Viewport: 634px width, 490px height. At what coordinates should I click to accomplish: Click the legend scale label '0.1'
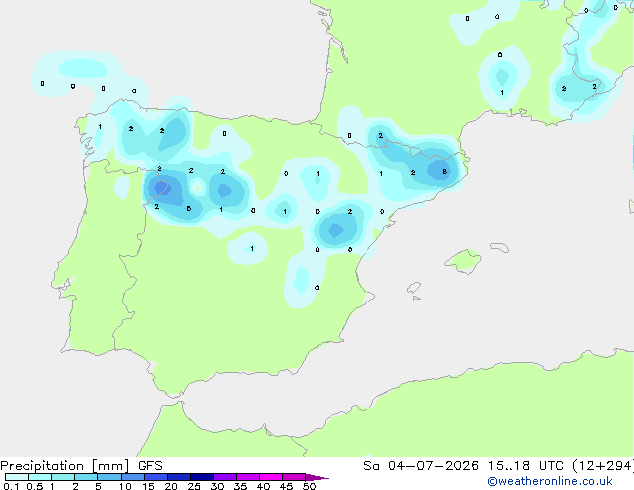click(11, 486)
